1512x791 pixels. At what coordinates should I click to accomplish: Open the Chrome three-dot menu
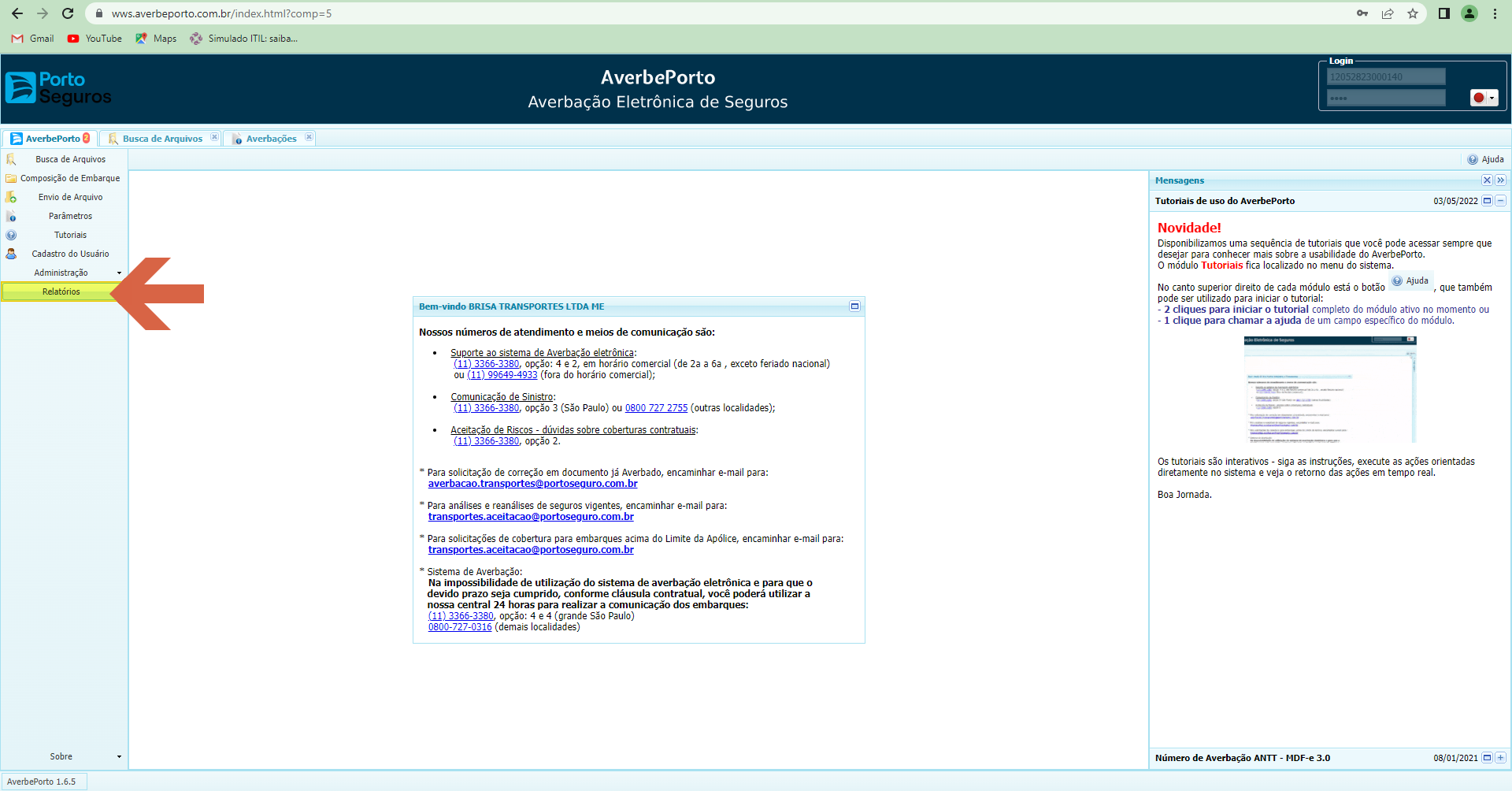click(x=1495, y=13)
